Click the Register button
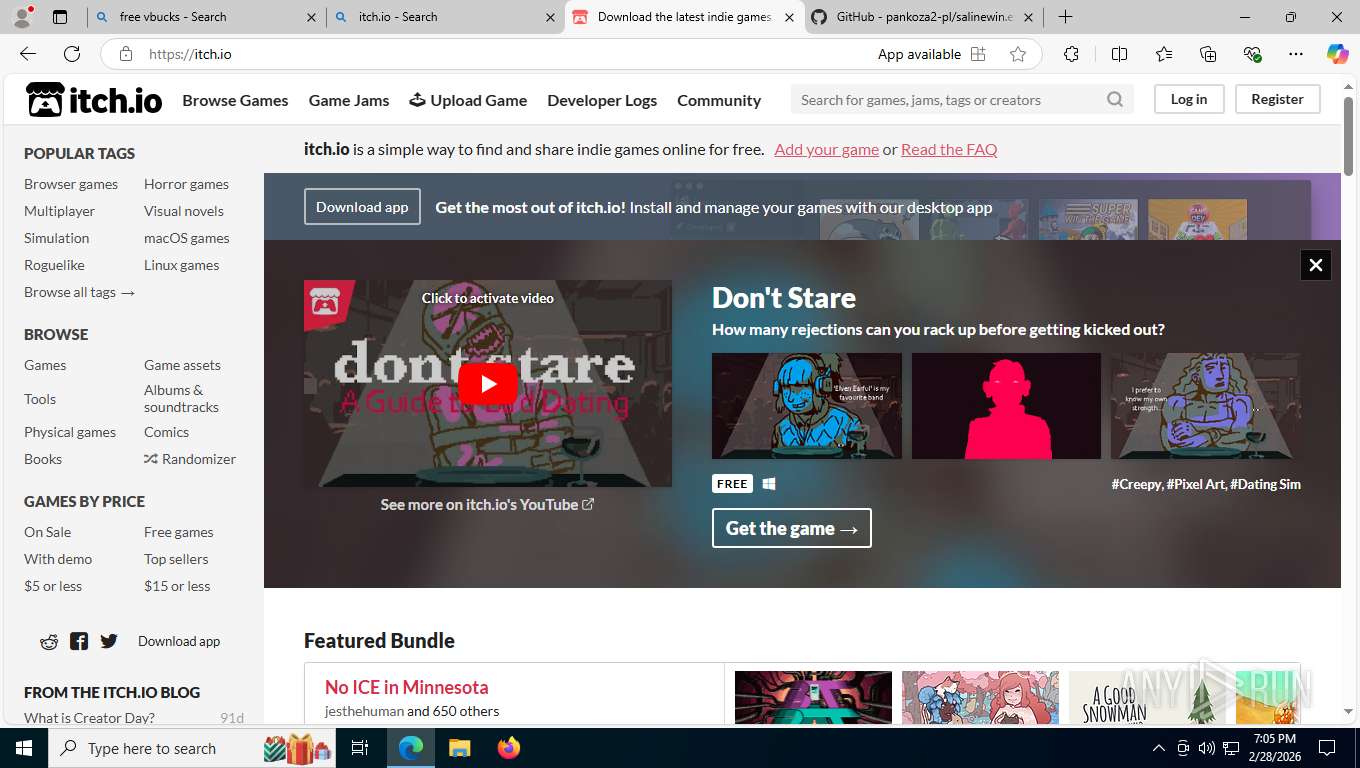1360x768 pixels. (1277, 99)
